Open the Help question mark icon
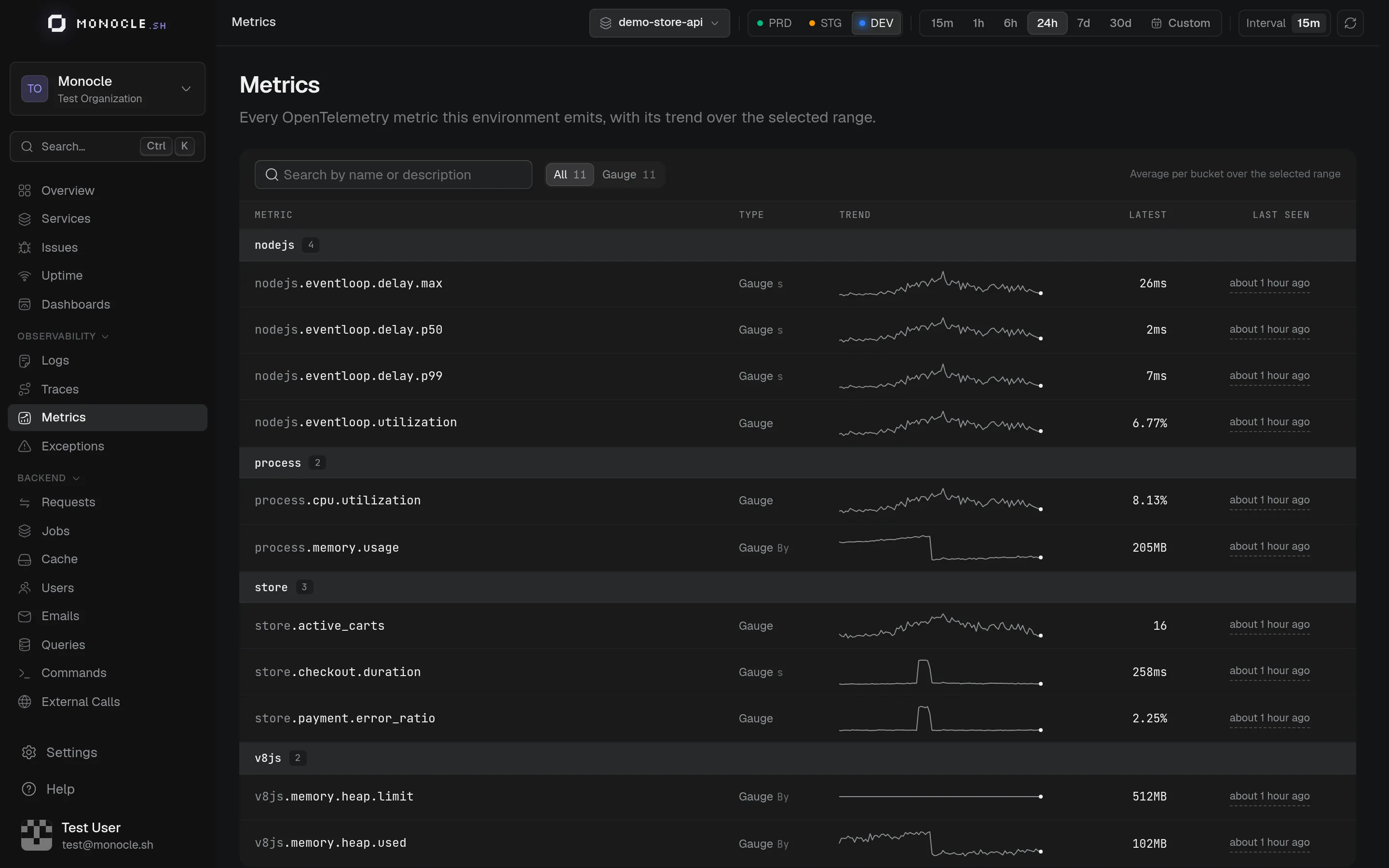 [29, 789]
